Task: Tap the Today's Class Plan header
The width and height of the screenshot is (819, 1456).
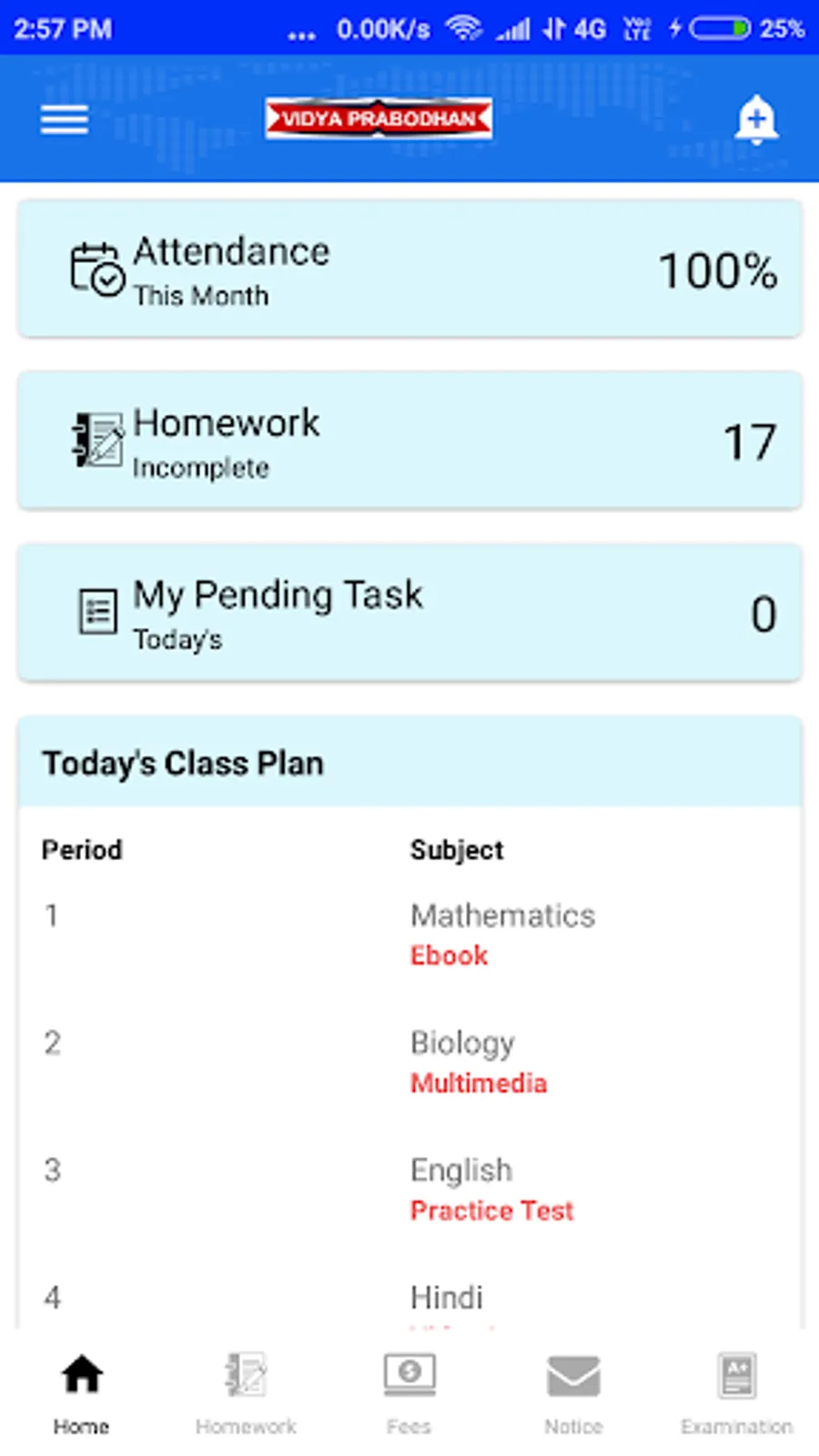Action: pyautogui.click(x=409, y=763)
